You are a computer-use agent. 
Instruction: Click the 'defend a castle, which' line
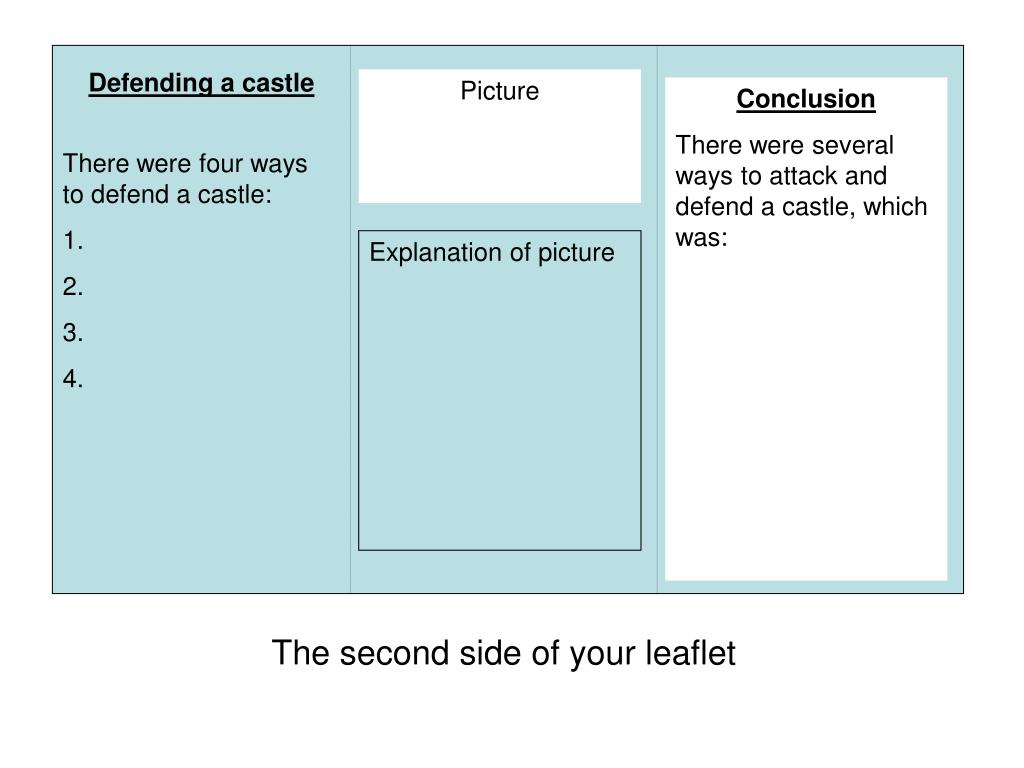click(801, 207)
